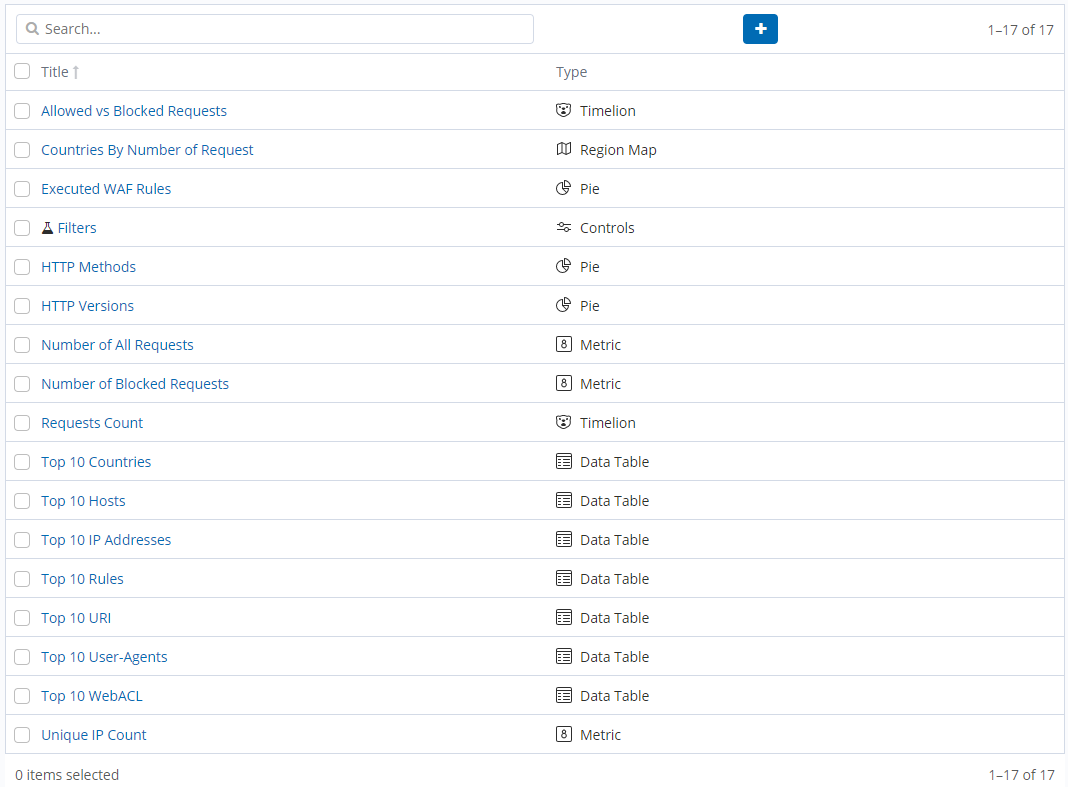The width and height of the screenshot is (1068, 787).
Task: Click Data Table icon in Top 10 URI row
Action: click(x=563, y=617)
